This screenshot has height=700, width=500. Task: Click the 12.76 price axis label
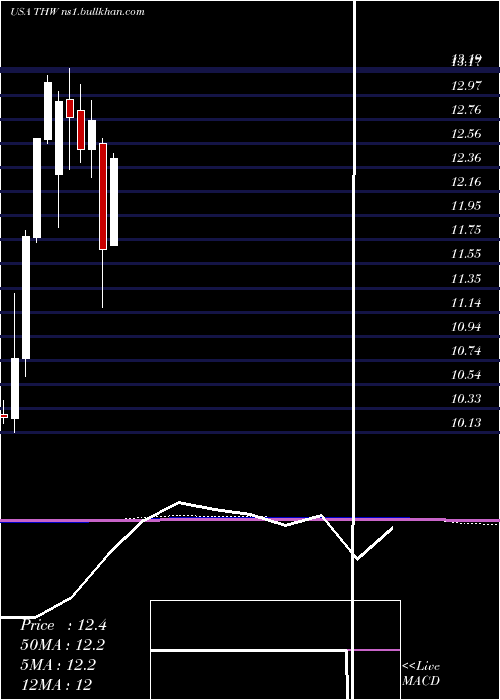point(467,110)
